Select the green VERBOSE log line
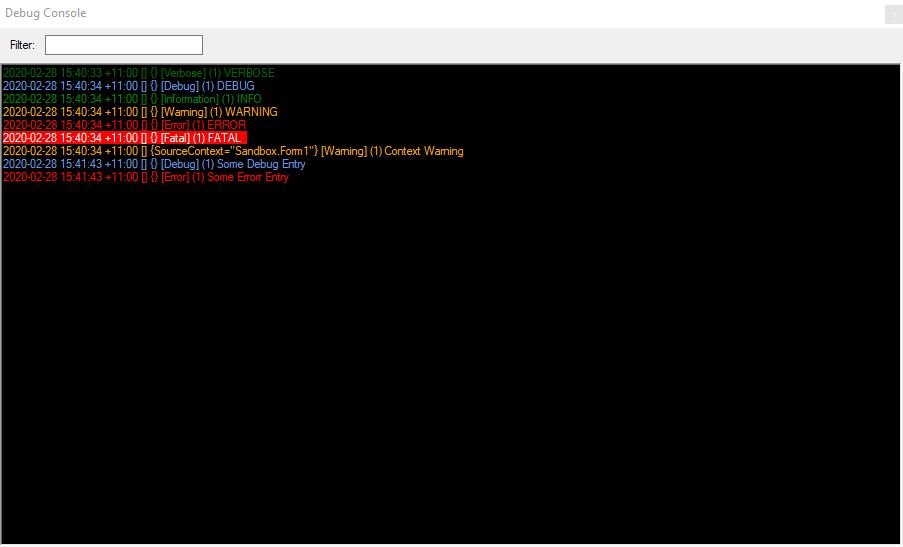Image resolution: width=903 pixels, height=547 pixels. coord(138,73)
